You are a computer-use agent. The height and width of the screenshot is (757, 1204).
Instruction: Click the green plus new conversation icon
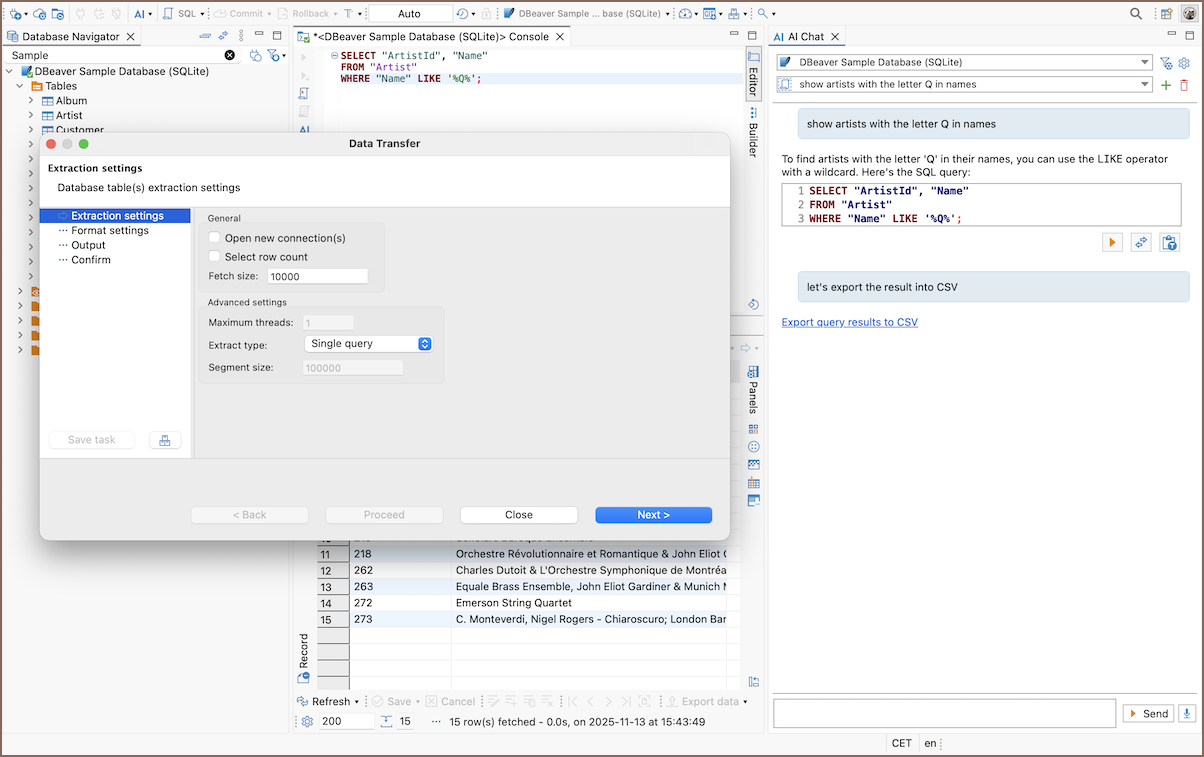(1165, 85)
